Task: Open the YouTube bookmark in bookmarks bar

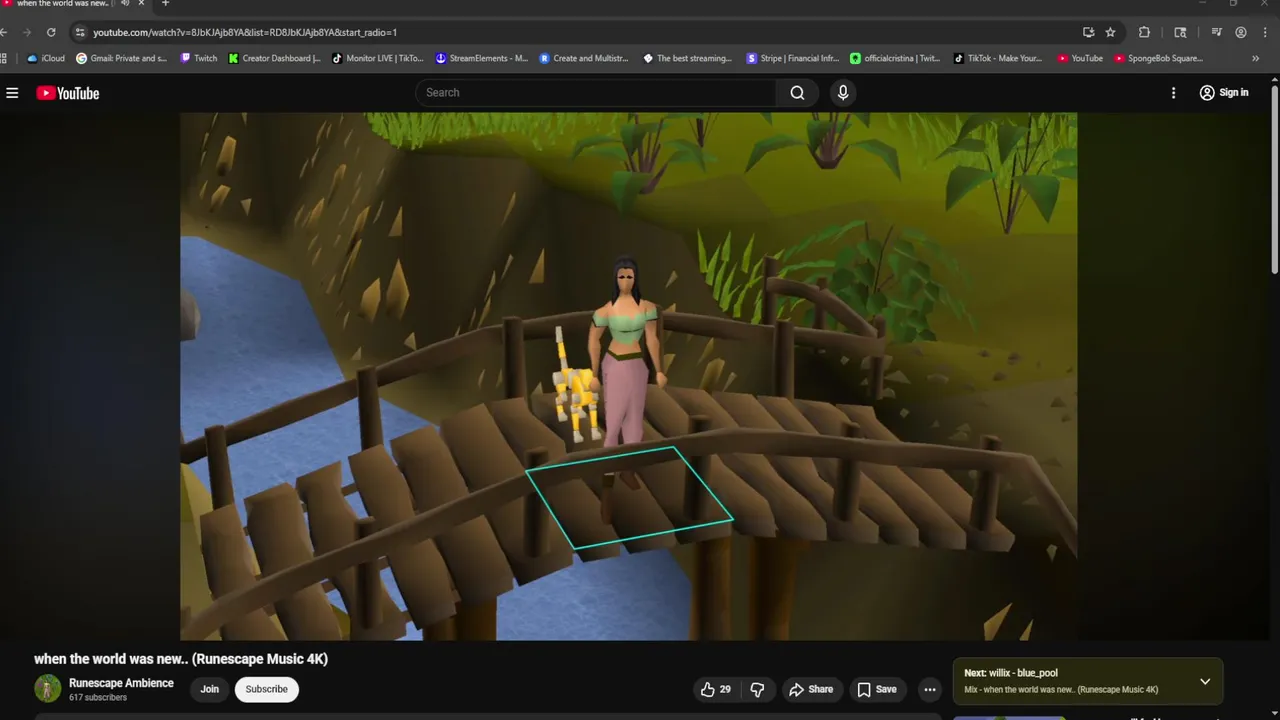Action: point(1080,58)
